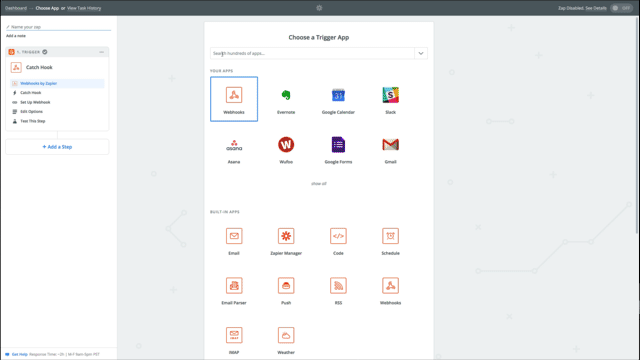Viewport: 640px width, 360px height.
Task: Click the Catch Hook webhook icon in sidebar
Action: [16, 67]
